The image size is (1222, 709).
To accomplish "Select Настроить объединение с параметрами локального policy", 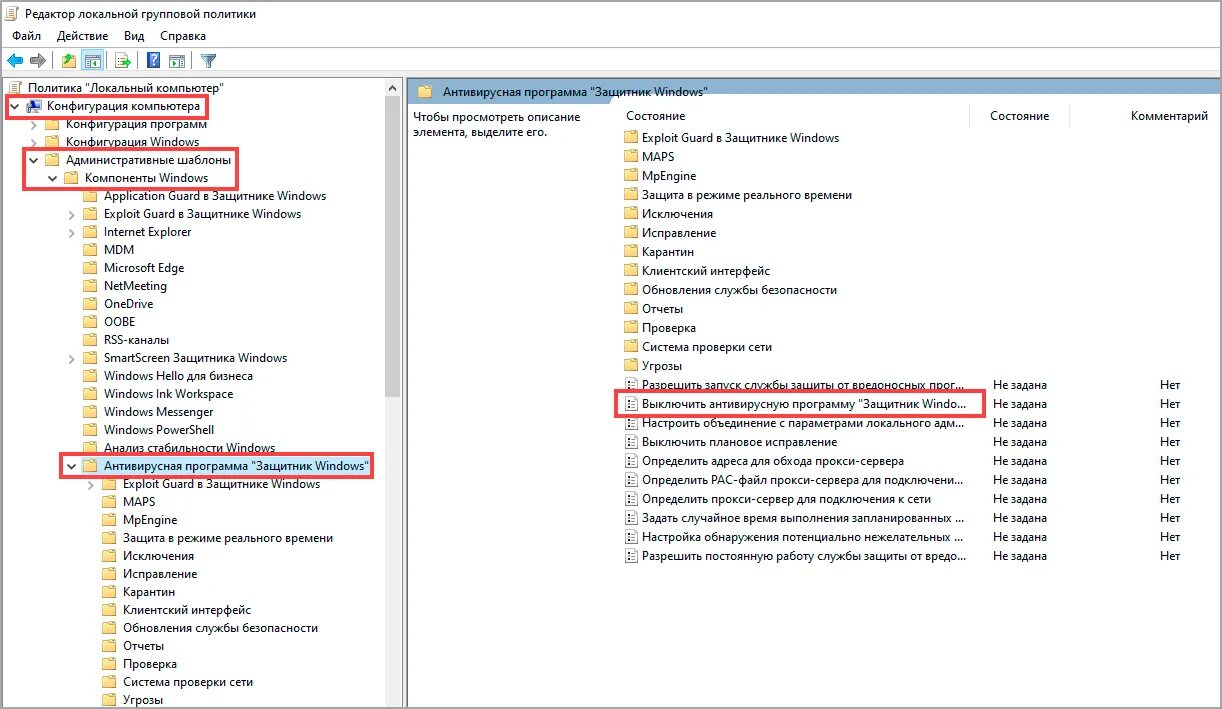I will point(803,423).
